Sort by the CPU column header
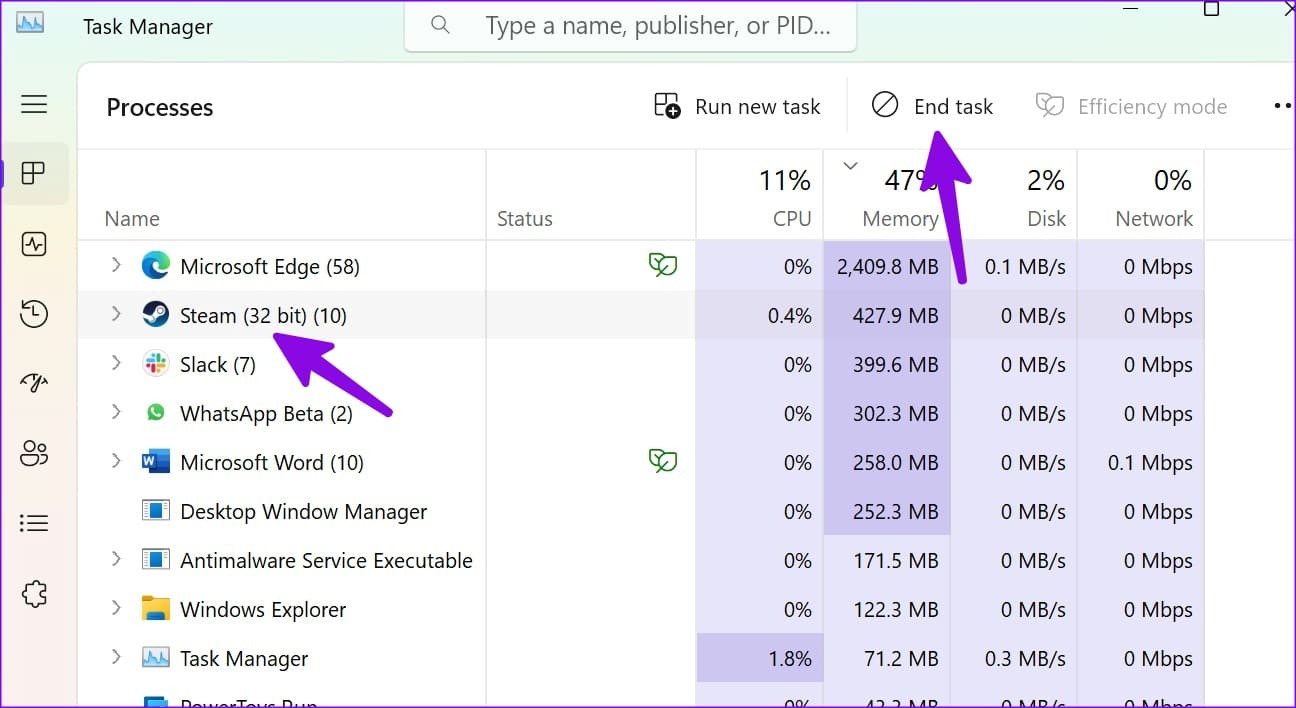Image resolution: width=1296 pixels, height=708 pixels. [x=759, y=195]
